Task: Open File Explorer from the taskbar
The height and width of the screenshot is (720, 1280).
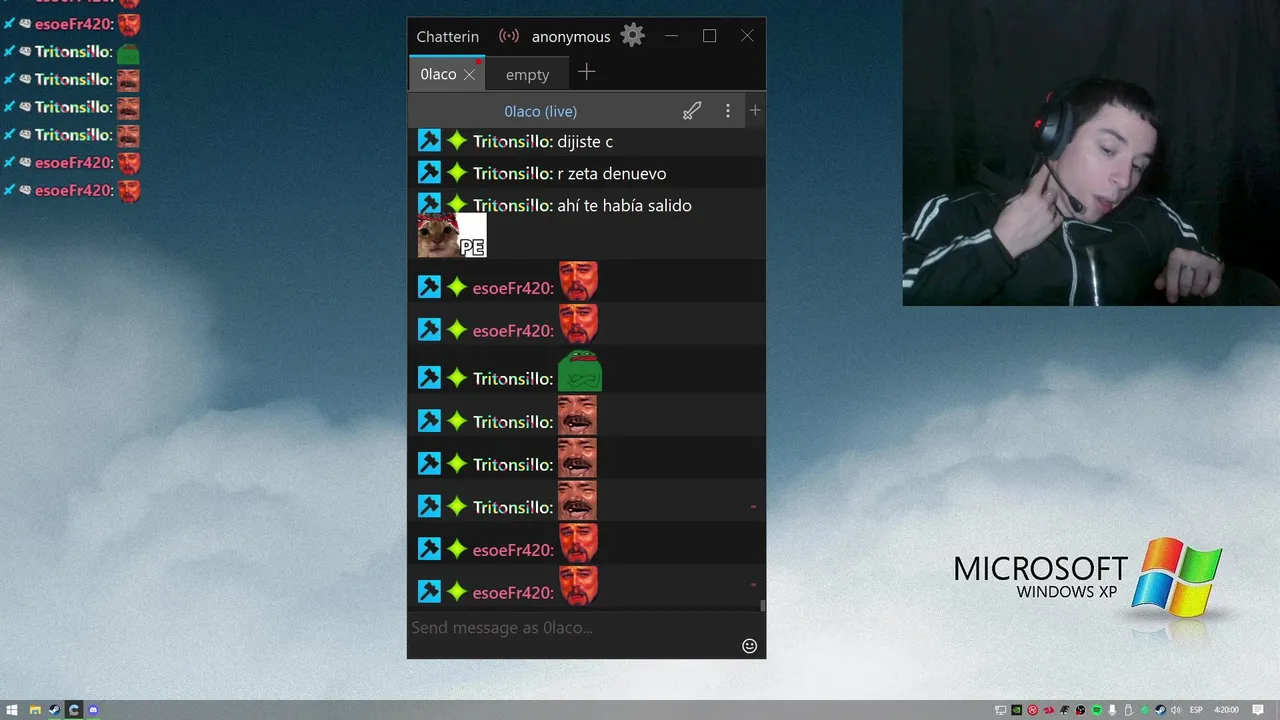Action: [34, 710]
